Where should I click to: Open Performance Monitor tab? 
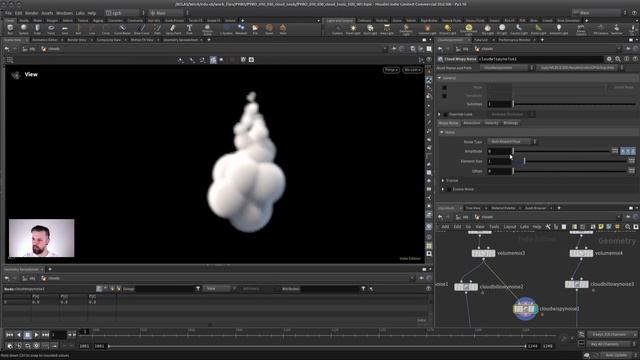(x=514, y=40)
